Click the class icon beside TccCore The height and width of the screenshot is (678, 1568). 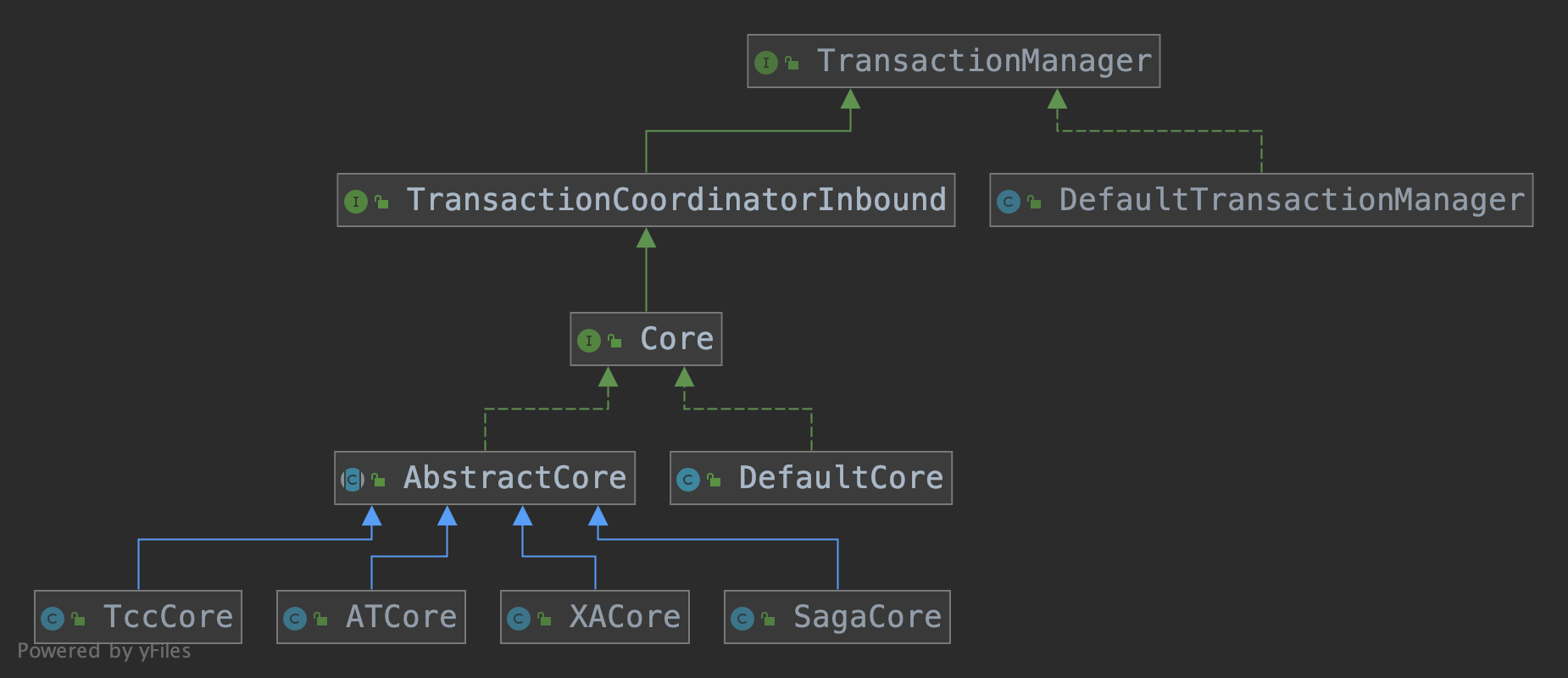click(52, 619)
